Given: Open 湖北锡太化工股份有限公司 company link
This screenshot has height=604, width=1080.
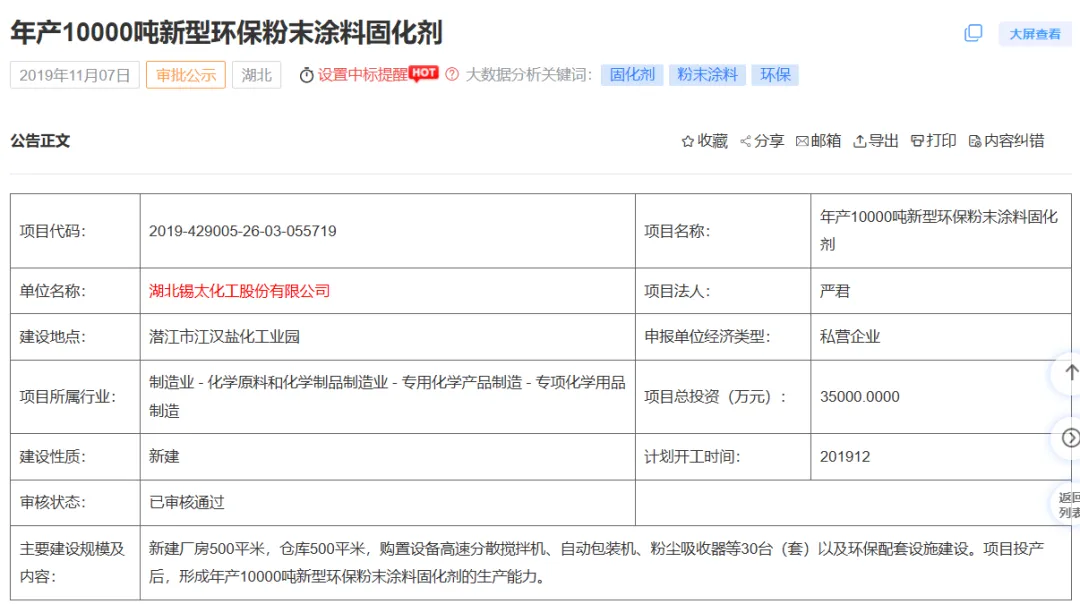Looking at the screenshot, I should tap(239, 291).
